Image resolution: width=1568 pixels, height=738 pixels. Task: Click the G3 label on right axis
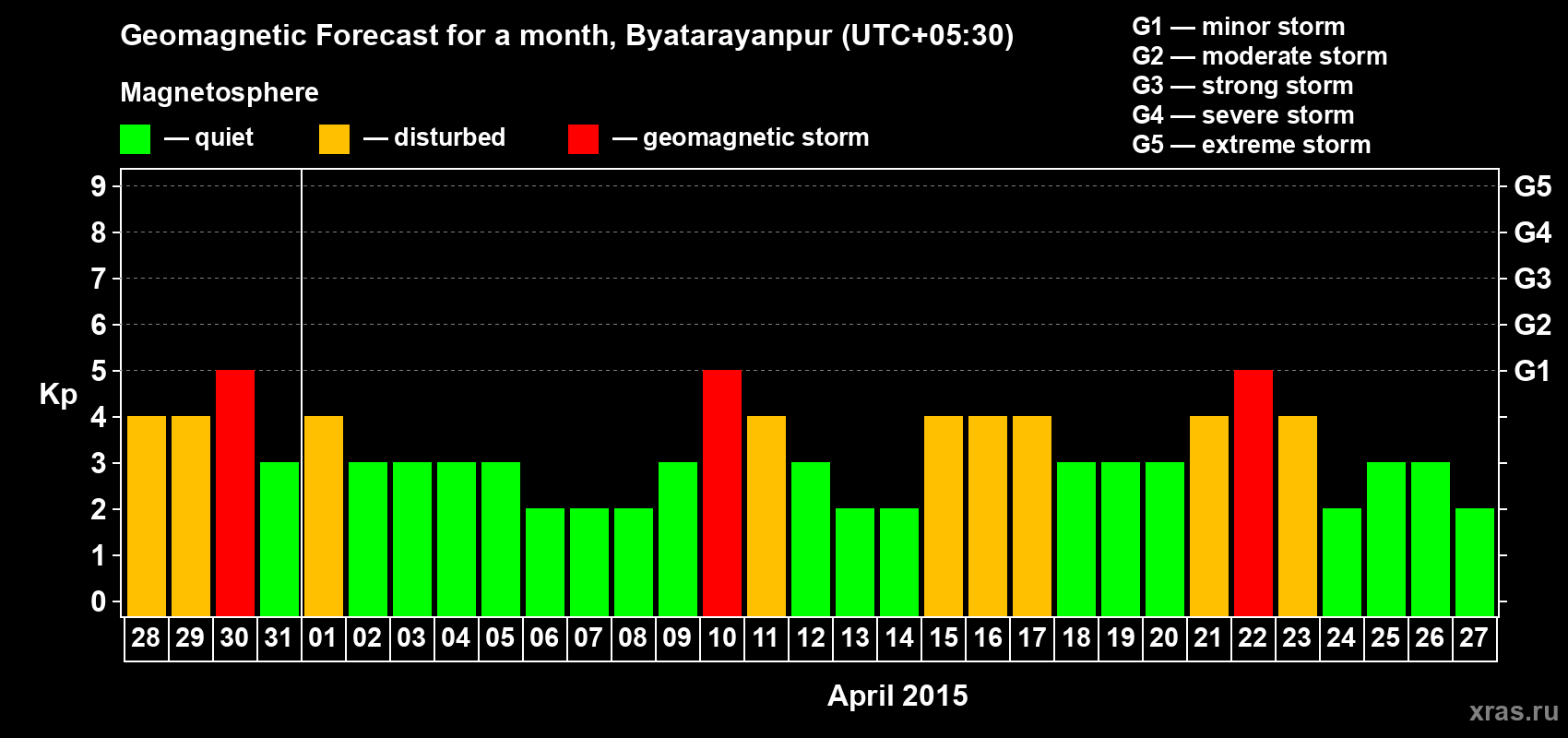1533,279
